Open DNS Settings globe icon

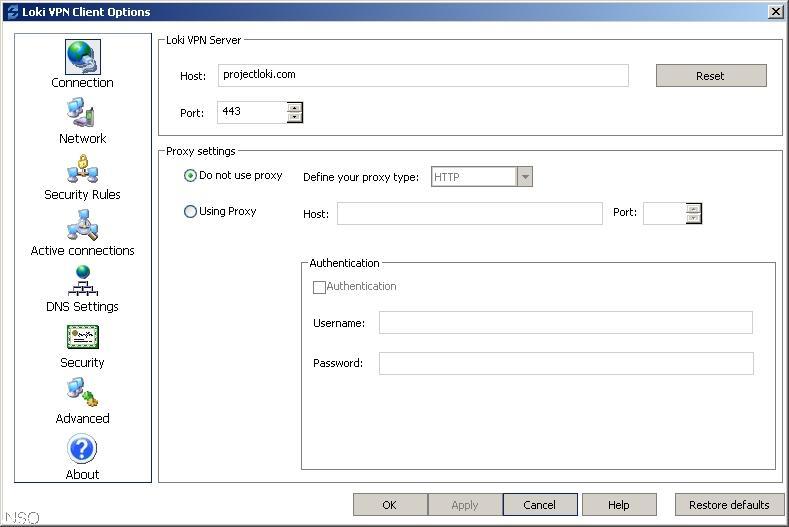[83, 280]
